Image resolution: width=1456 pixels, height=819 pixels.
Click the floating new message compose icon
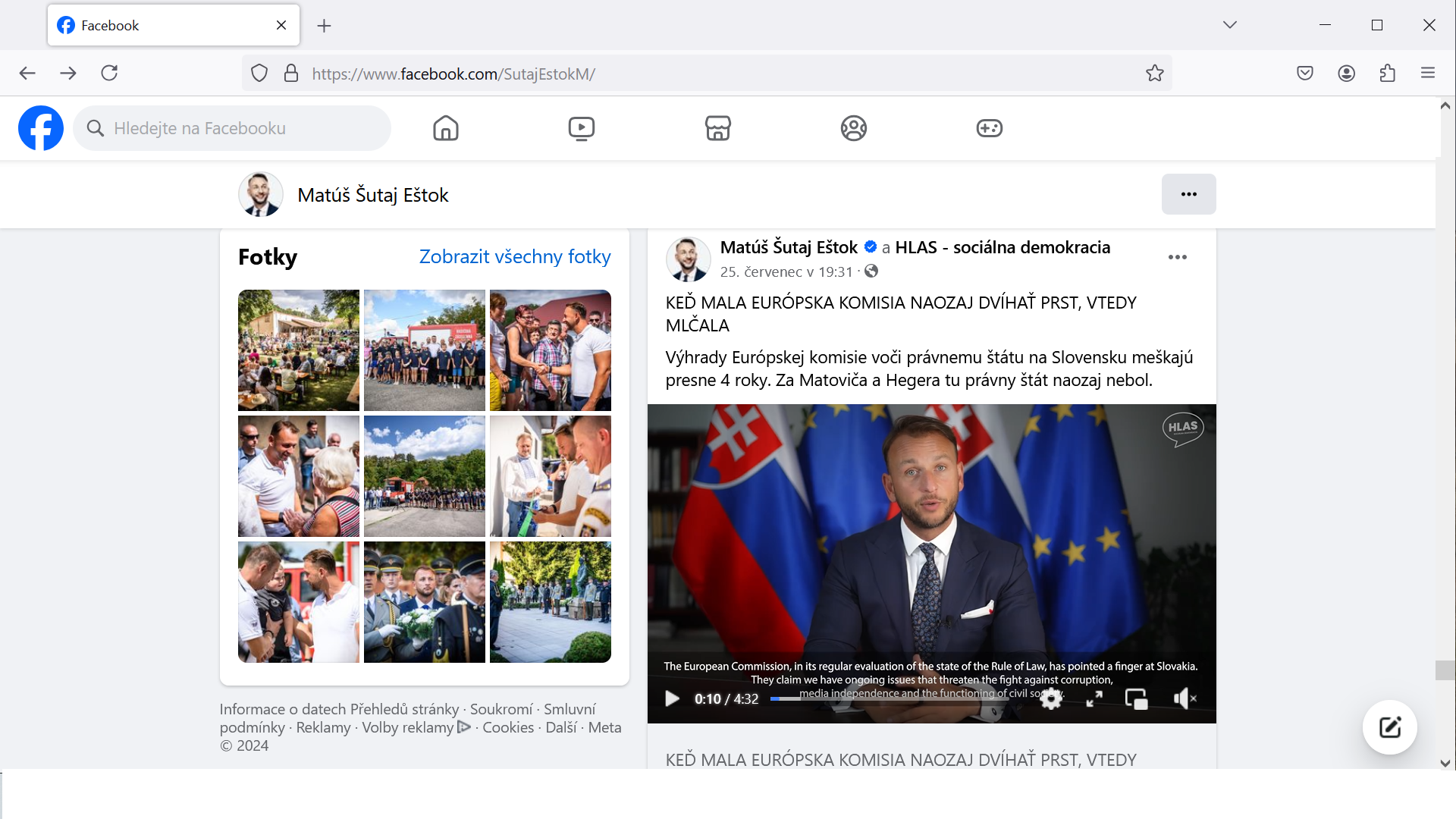(x=1389, y=727)
